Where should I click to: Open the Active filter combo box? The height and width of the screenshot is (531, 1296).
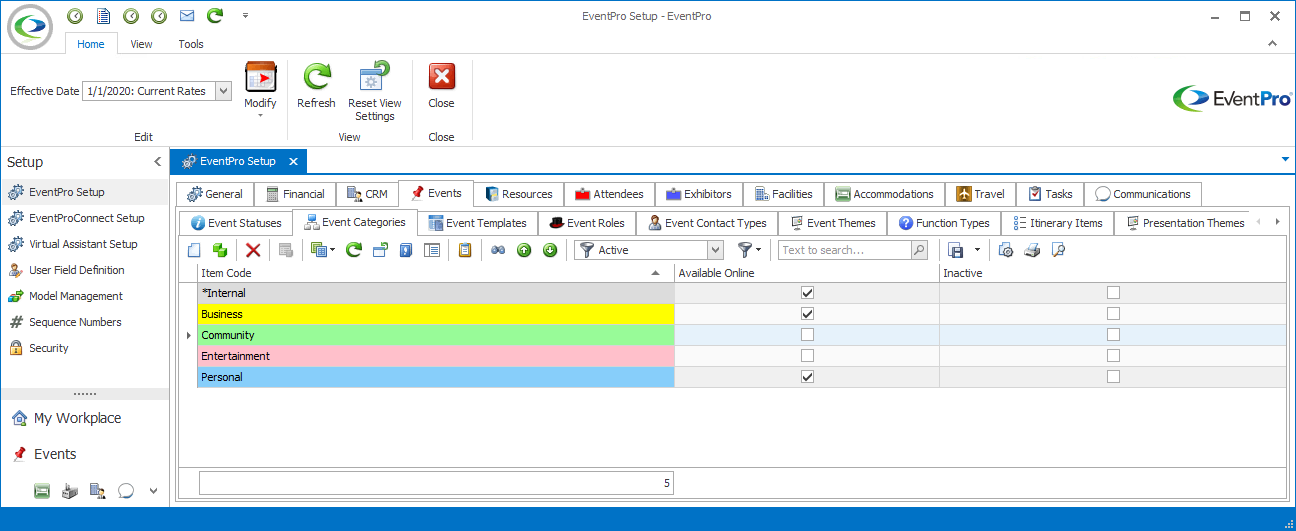coord(715,250)
